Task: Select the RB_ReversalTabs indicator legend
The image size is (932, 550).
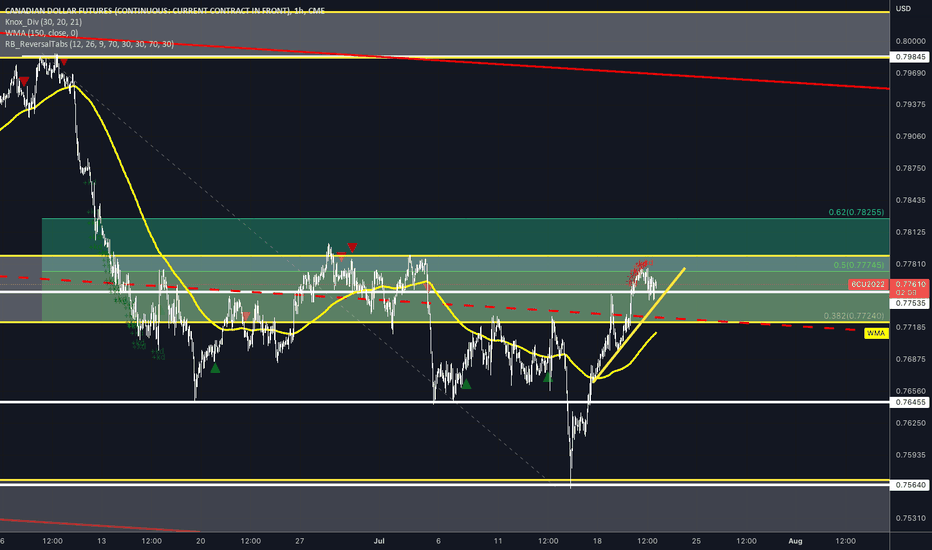Action: point(89,44)
